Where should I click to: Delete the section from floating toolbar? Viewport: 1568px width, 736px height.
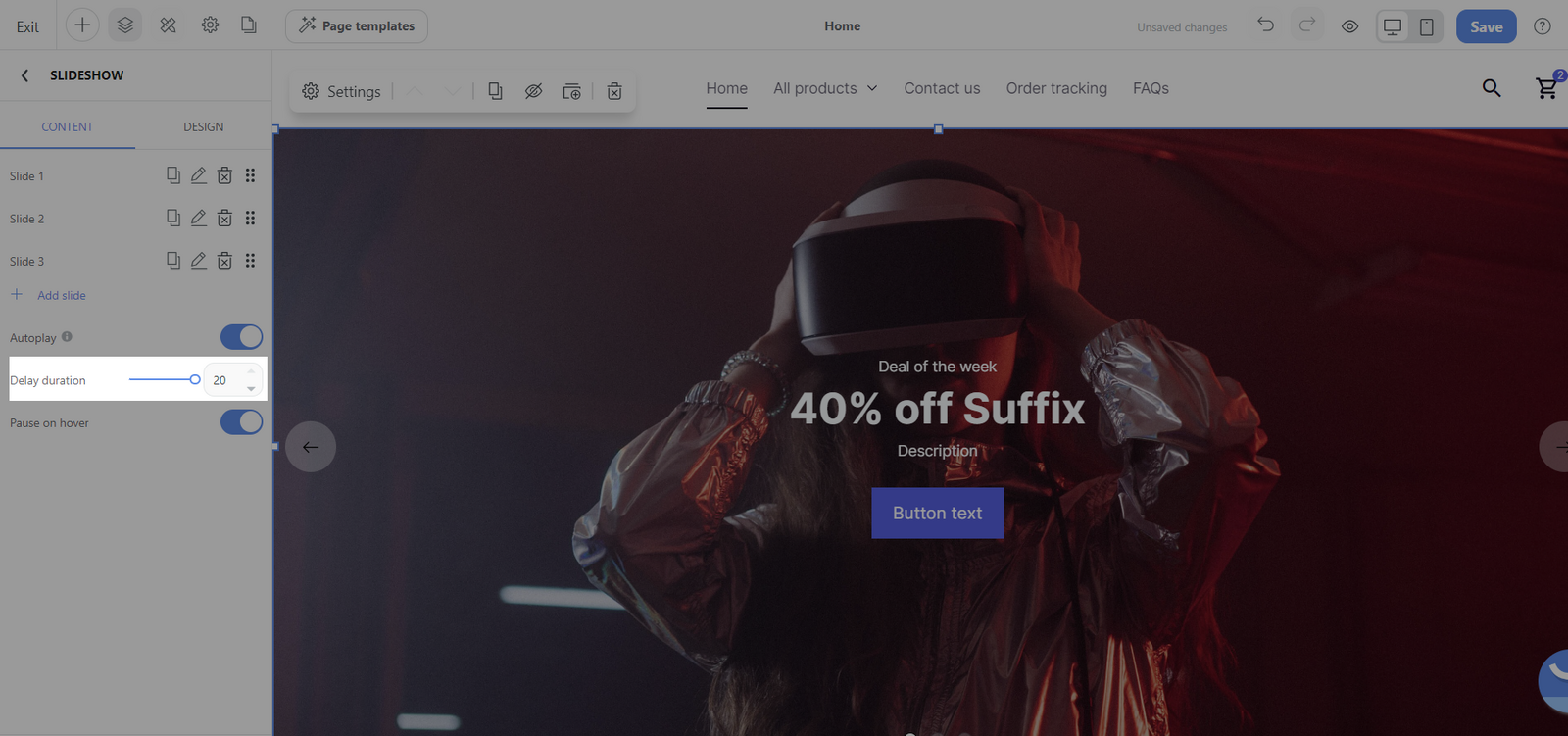614,91
